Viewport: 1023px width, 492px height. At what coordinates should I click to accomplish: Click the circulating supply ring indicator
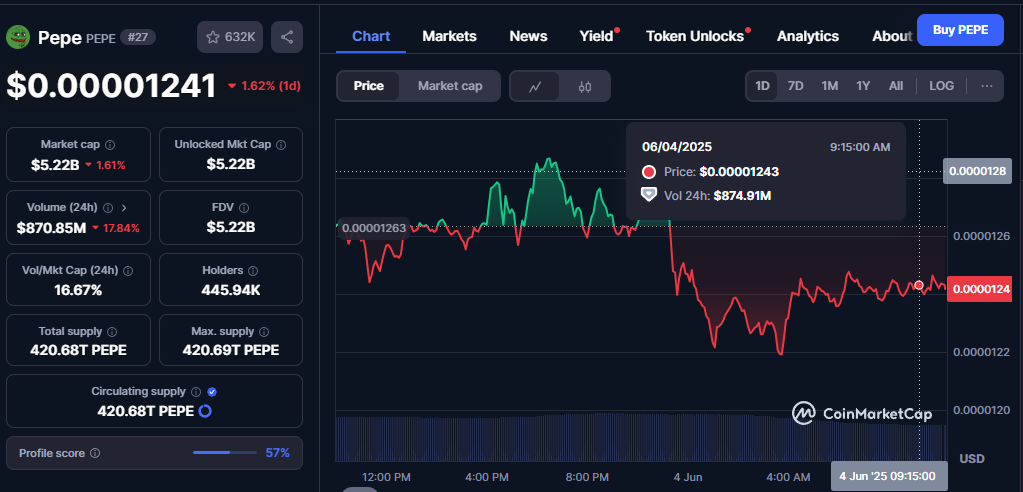pyautogui.click(x=205, y=411)
